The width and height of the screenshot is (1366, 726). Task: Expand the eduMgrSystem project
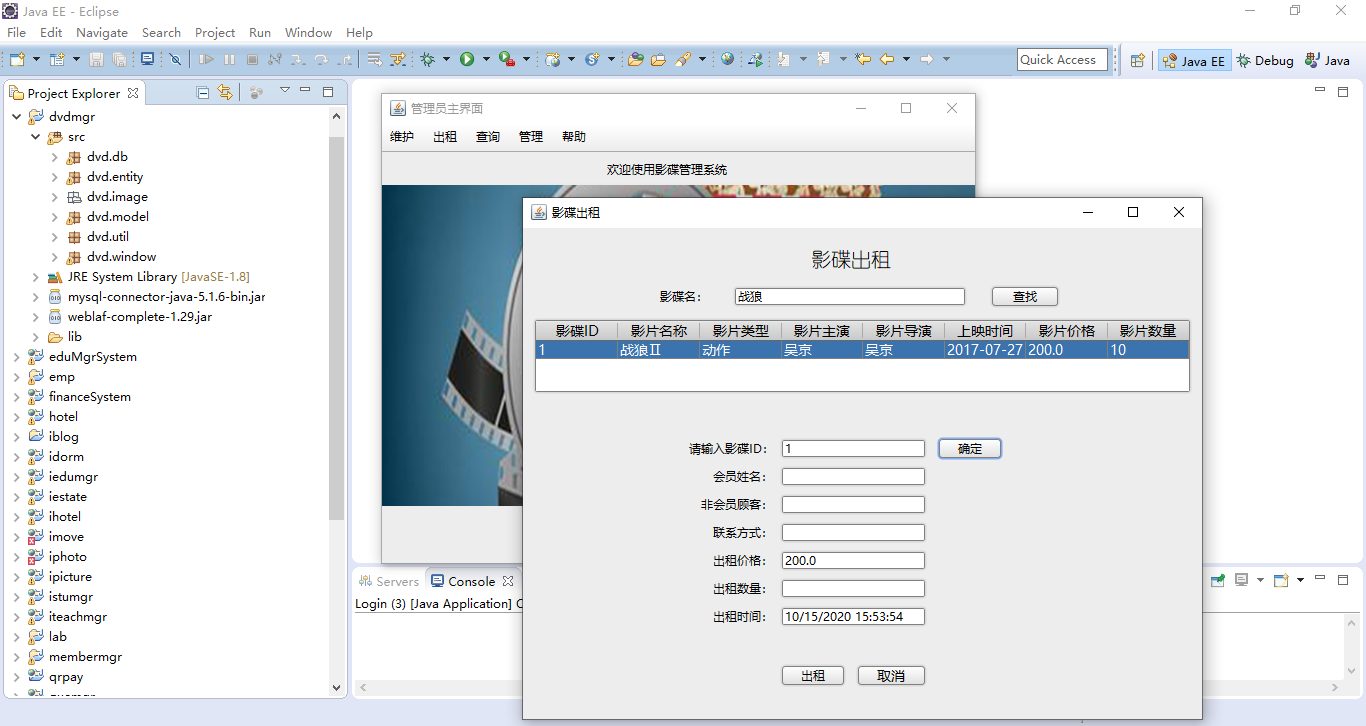tap(16, 357)
